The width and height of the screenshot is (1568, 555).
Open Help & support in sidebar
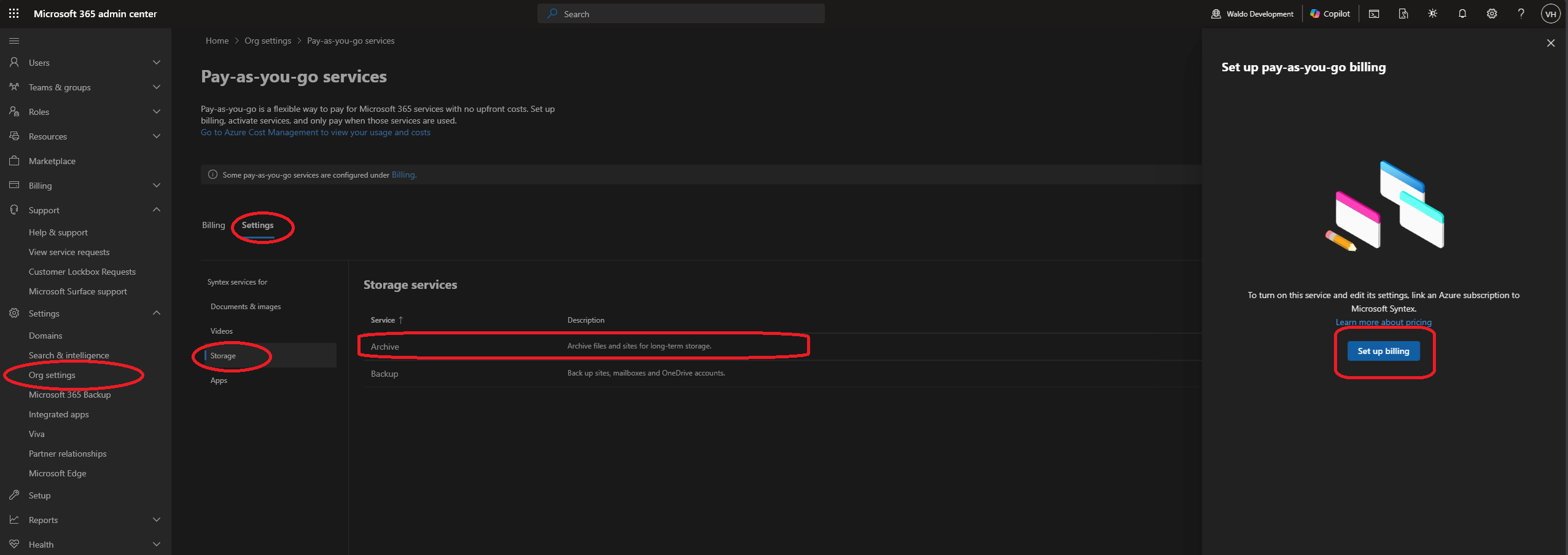tap(58, 232)
